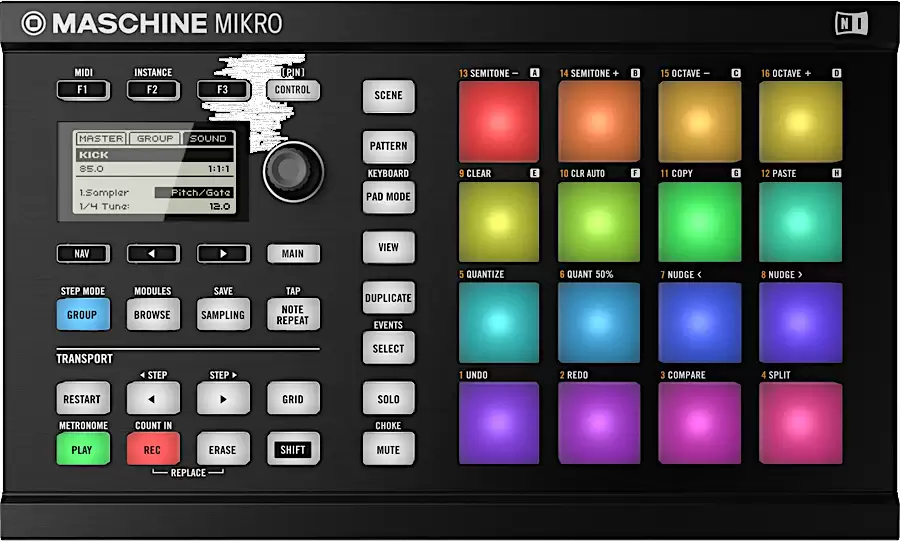
Task: Hit pad 16 Octave plus yellow pad
Action: 801,121
